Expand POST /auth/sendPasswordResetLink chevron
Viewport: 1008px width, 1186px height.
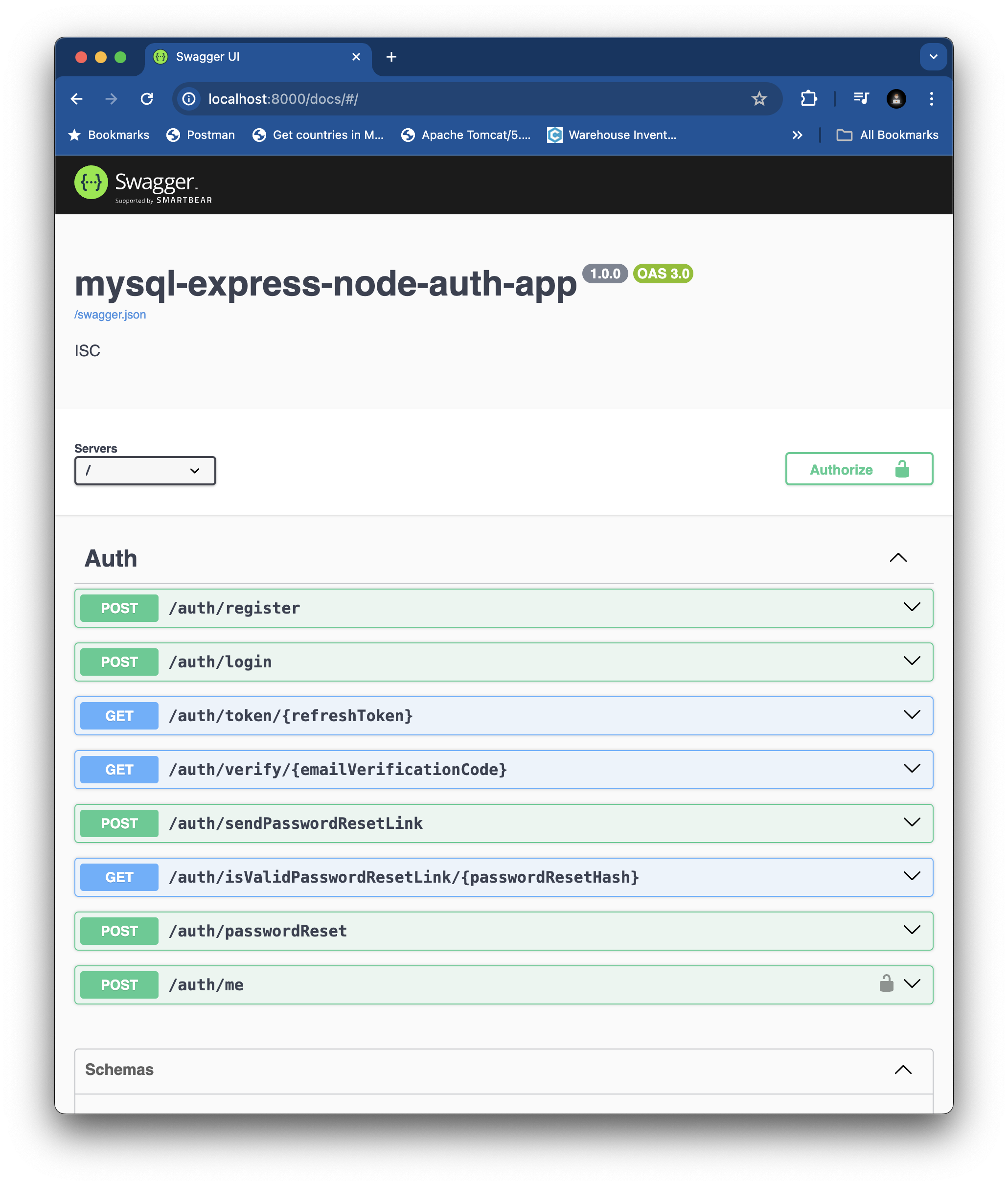coord(912,822)
